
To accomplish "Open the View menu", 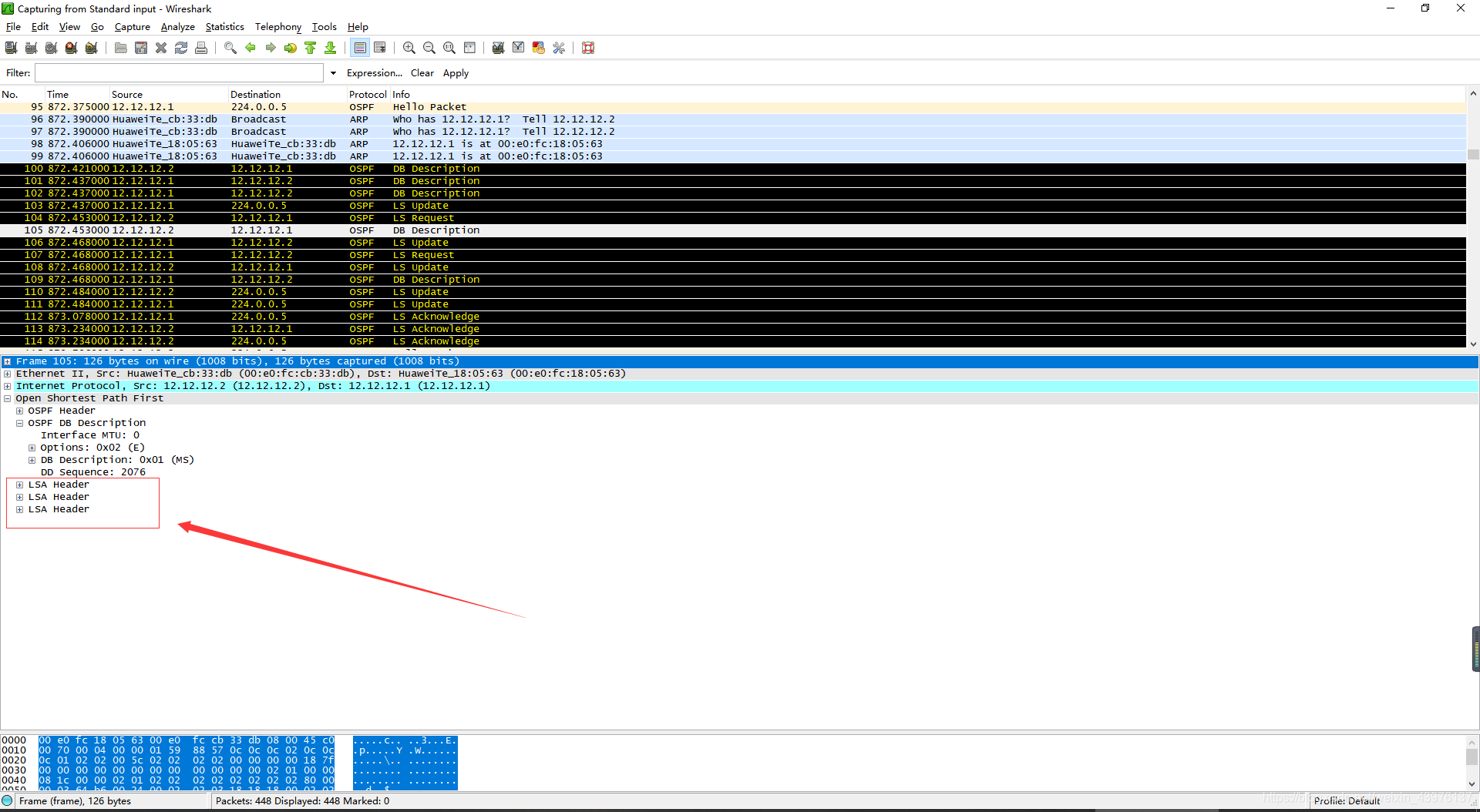I will (69, 27).
